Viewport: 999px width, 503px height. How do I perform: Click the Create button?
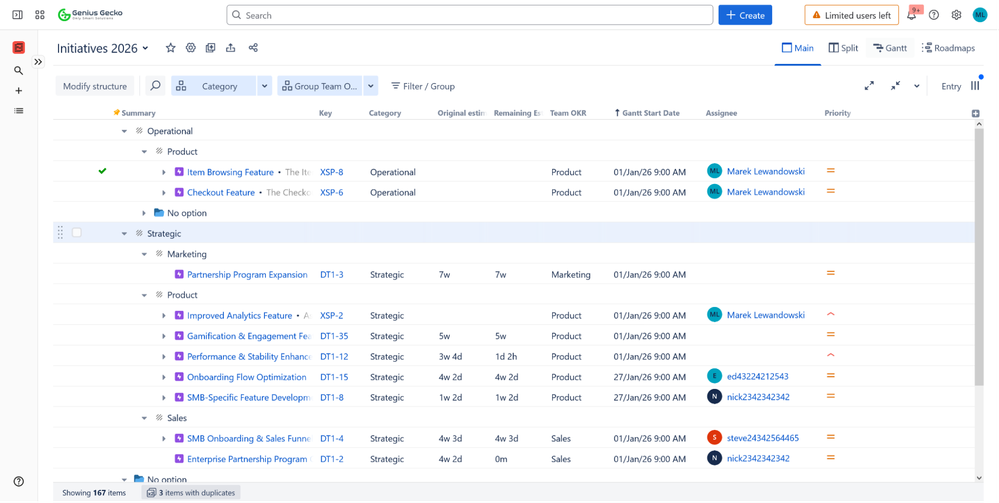pyautogui.click(x=745, y=16)
